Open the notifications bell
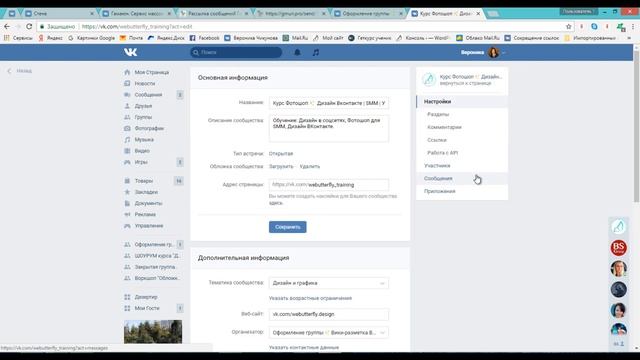Screen dimensions: 640x360 pyautogui.click(x=298, y=52)
